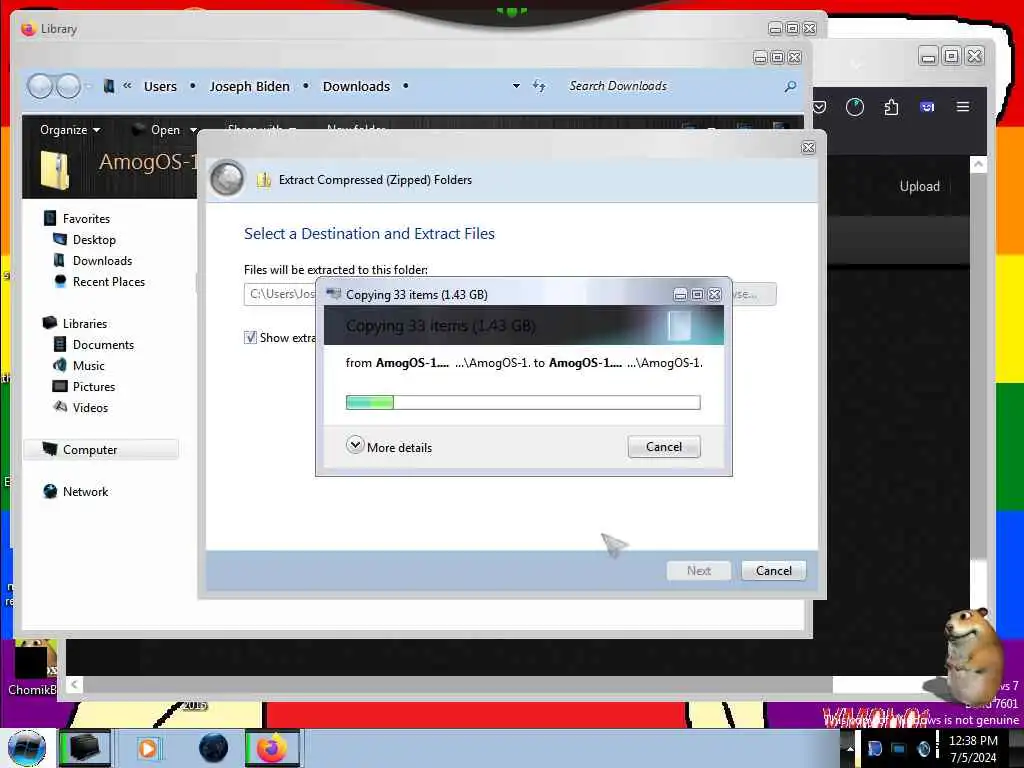The width and height of the screenshot is (1024, 768).
Task: Click the Music library icon
Action: coord(59,364)
